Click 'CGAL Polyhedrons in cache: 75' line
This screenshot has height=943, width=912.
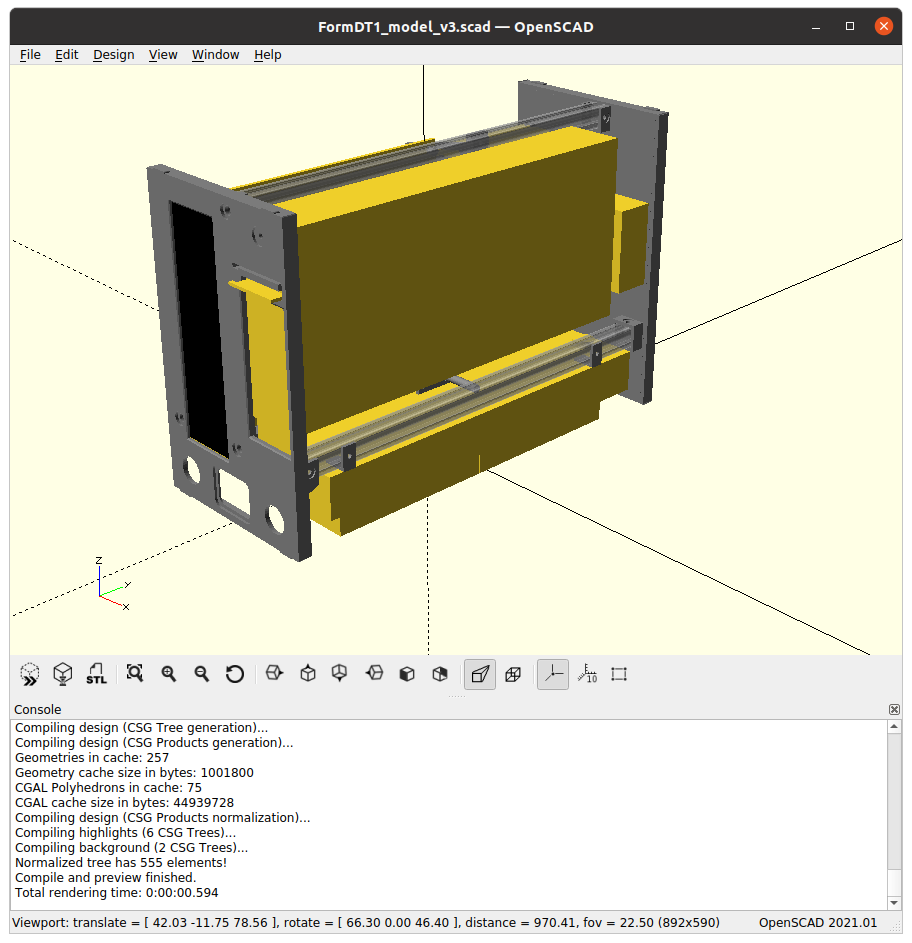108,787
